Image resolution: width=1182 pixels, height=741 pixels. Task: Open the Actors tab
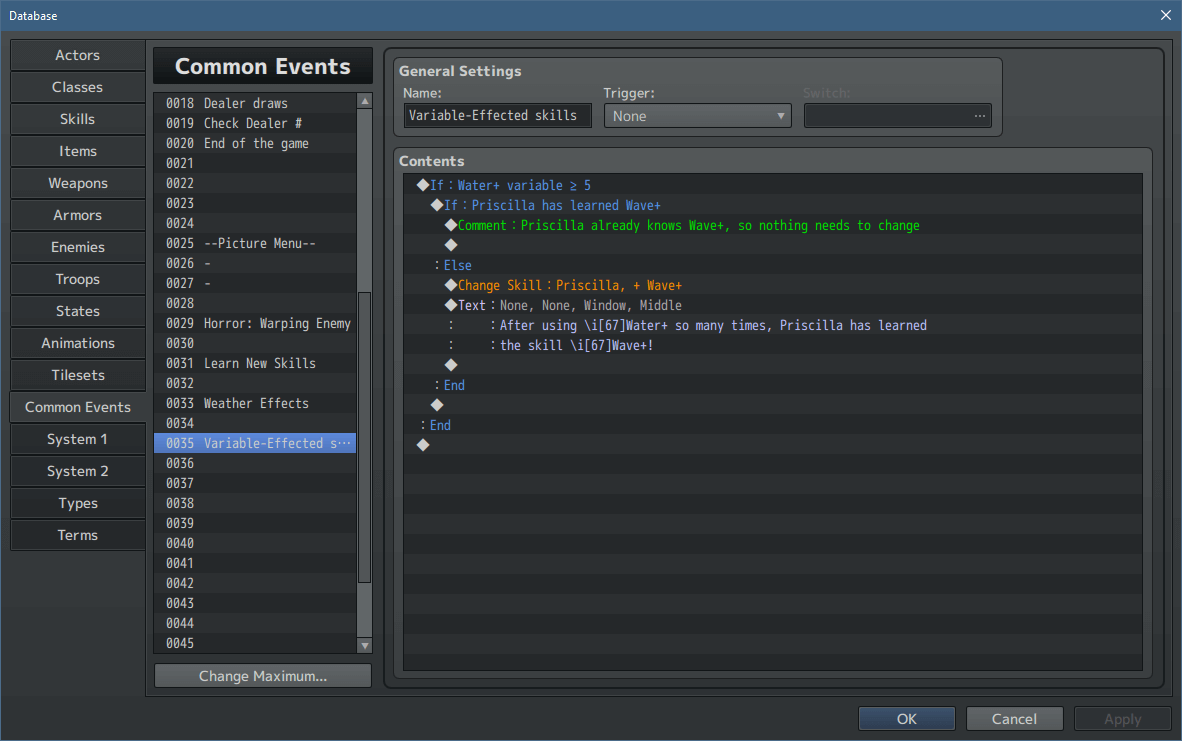click(x=78, y=55)
